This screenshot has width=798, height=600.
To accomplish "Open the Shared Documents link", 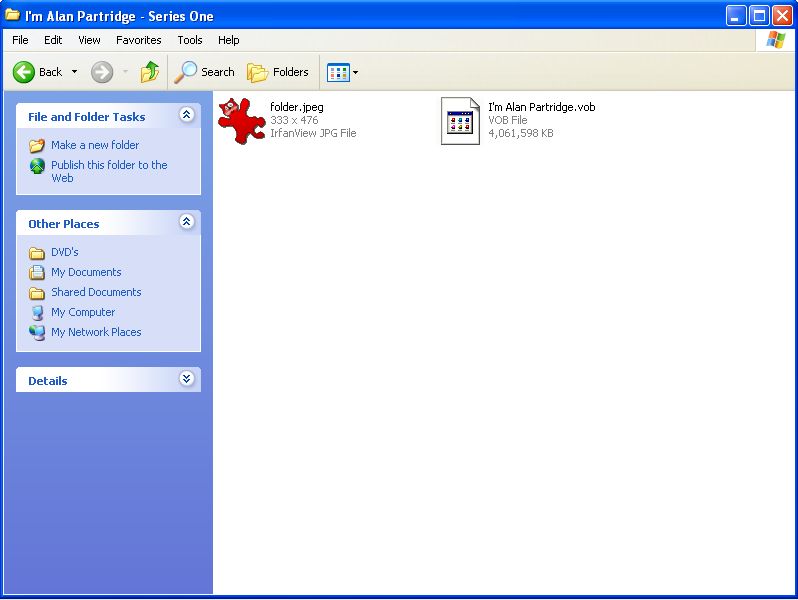I will [96, 292].
